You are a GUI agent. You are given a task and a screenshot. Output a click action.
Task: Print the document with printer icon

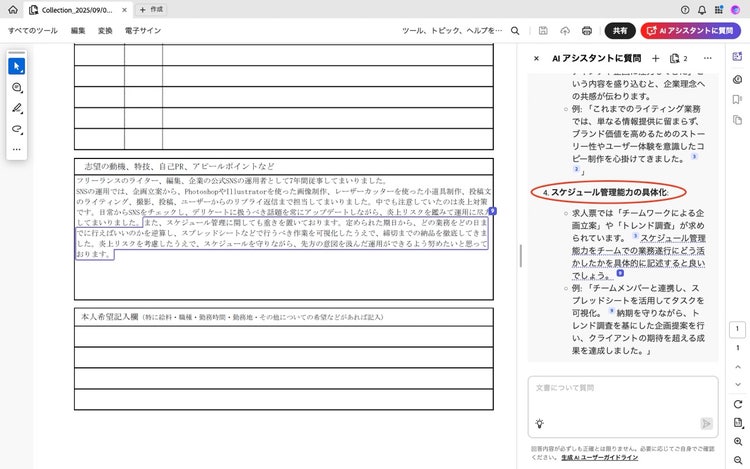(x=587, y=31)
